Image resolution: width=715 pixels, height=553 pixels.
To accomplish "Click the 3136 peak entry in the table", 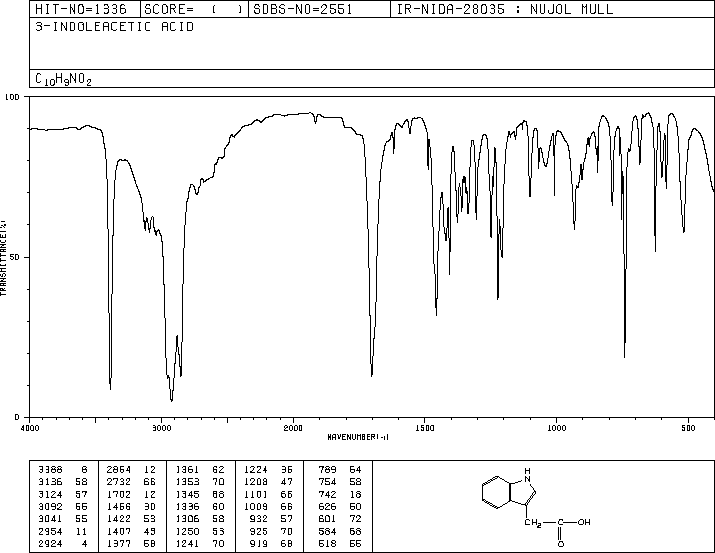I will coord(63,482).
